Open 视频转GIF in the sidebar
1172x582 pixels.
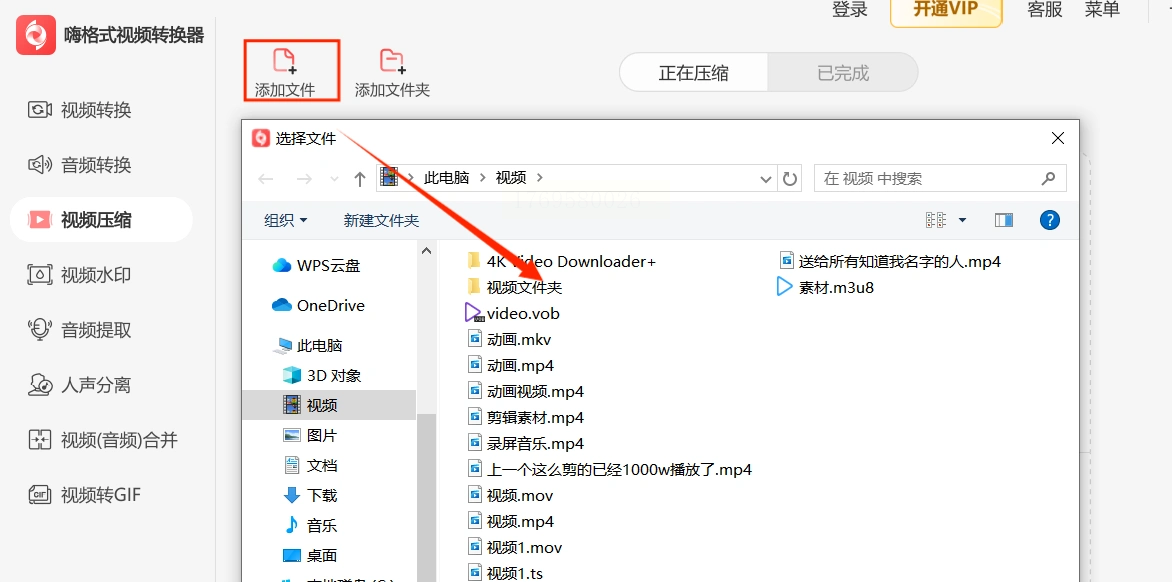pos(84,495)
